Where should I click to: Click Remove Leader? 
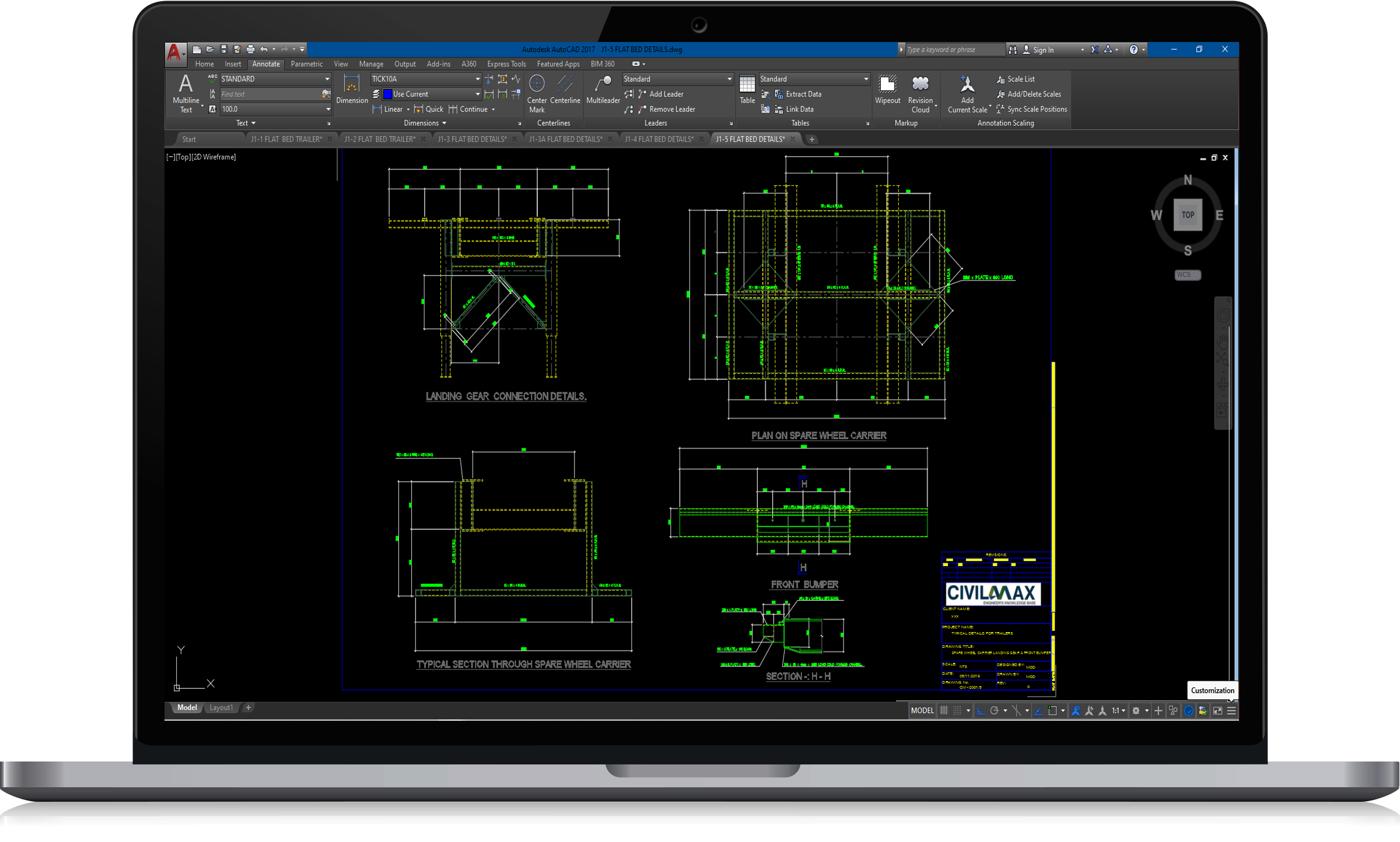click(x=666, y=109)
